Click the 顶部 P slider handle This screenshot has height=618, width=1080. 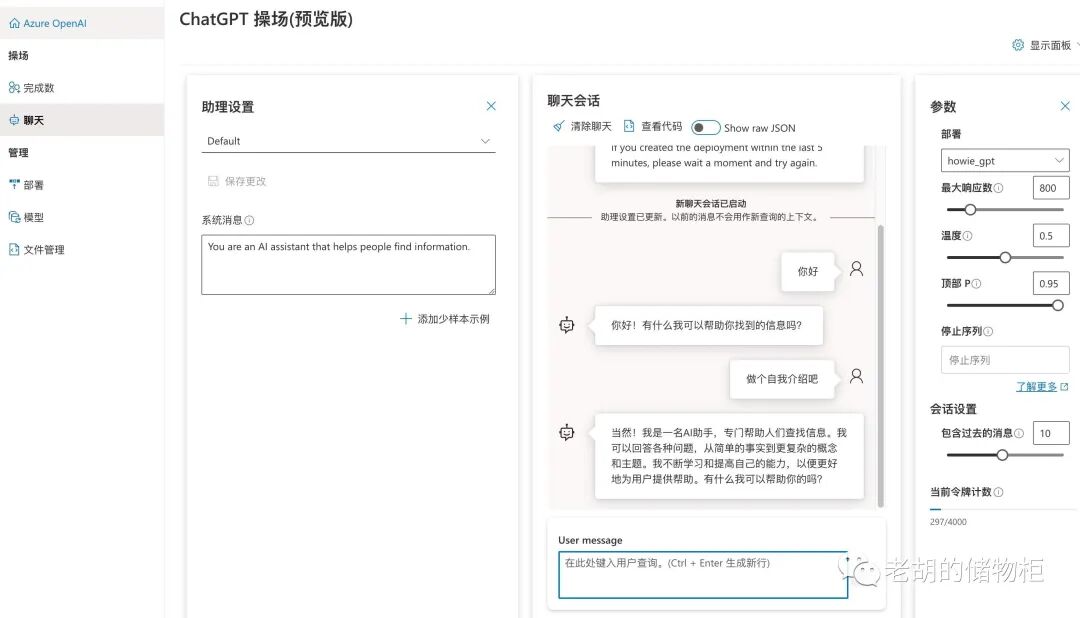(1058, 305)
